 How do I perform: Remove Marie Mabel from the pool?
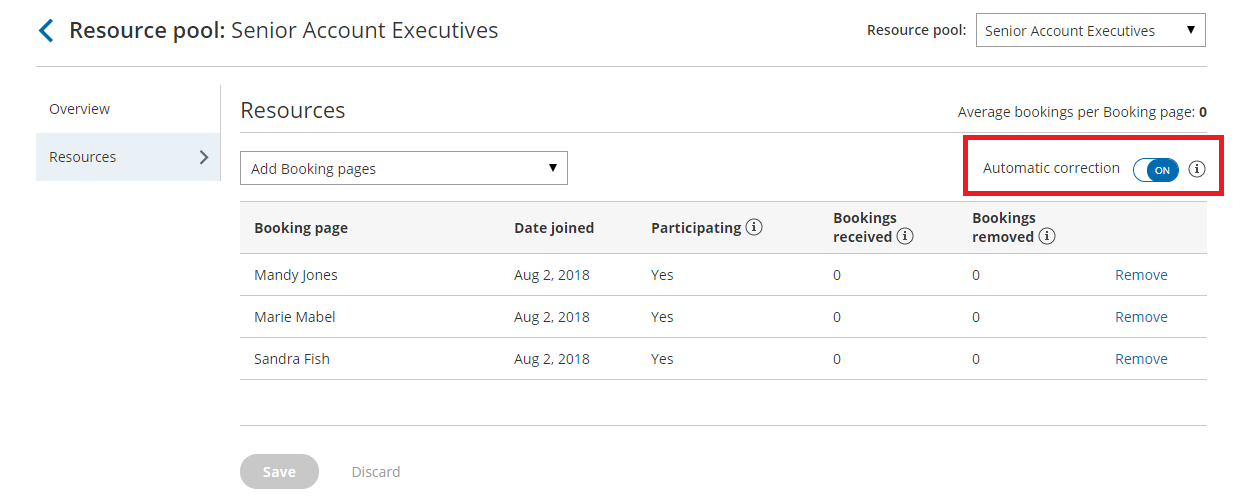pos(1141,317)
